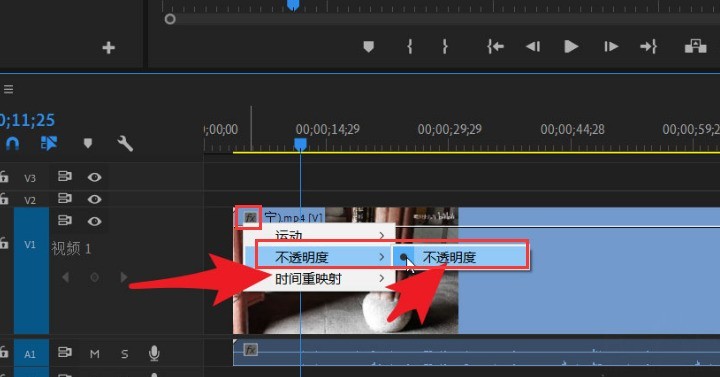Hide track V2 with eye icon

pos(94,199)
